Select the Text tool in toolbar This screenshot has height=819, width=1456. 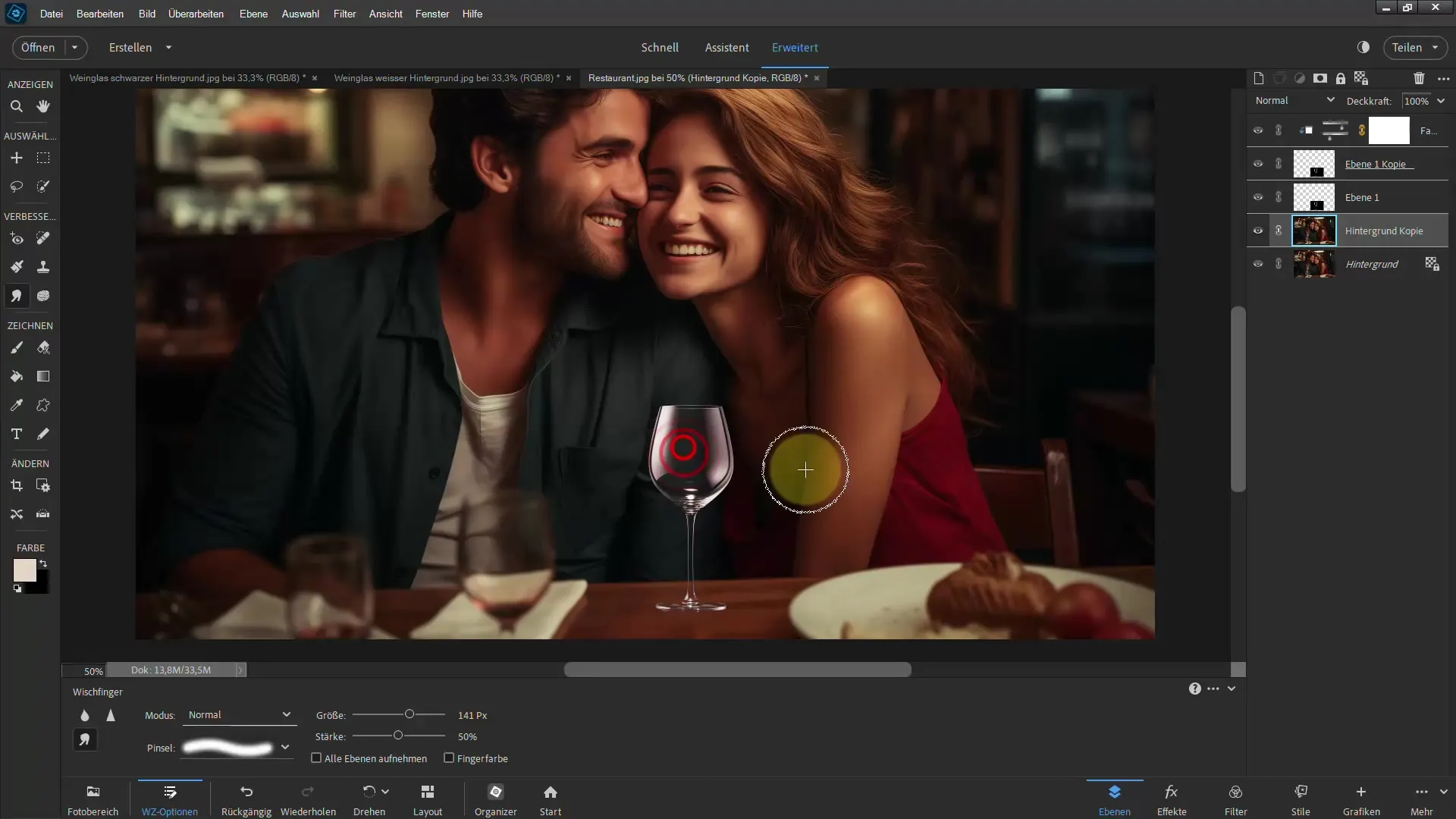[16, 434]
